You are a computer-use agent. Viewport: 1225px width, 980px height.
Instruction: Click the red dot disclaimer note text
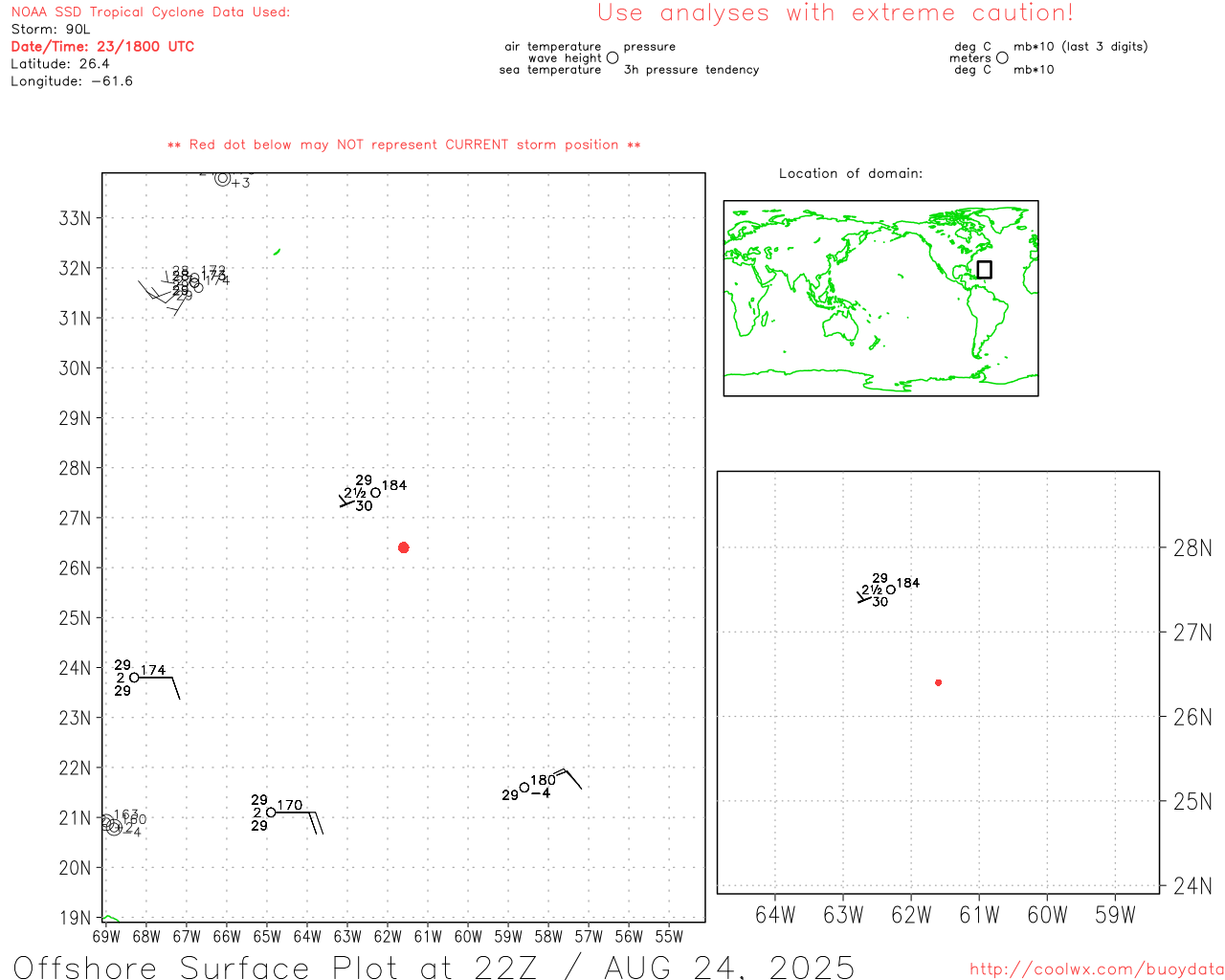pyautogui.click(x=404, y=145)
